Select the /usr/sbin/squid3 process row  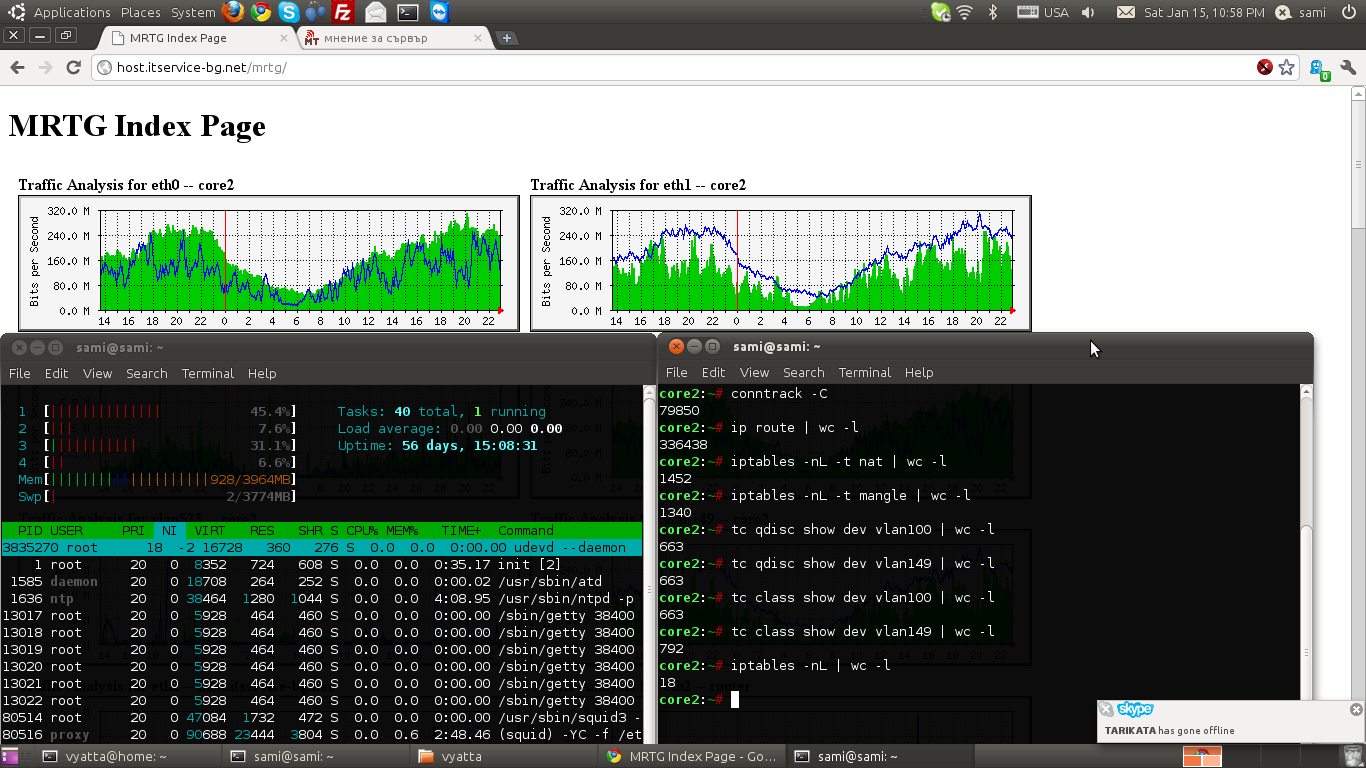click(320, 717)
